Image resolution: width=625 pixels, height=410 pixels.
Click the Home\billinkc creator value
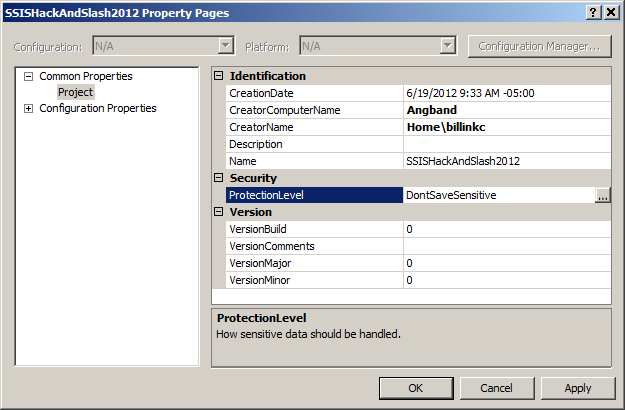click(x=446, y=127)
